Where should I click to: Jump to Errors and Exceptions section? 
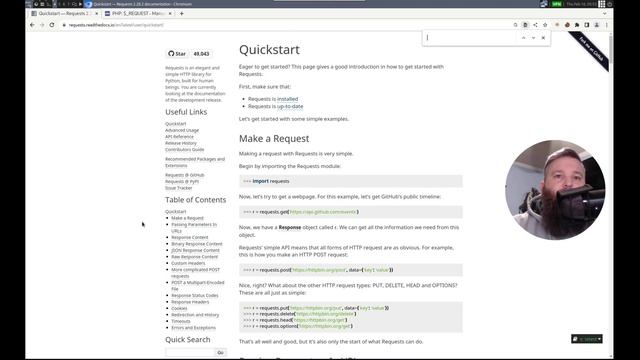click(193, 328)
